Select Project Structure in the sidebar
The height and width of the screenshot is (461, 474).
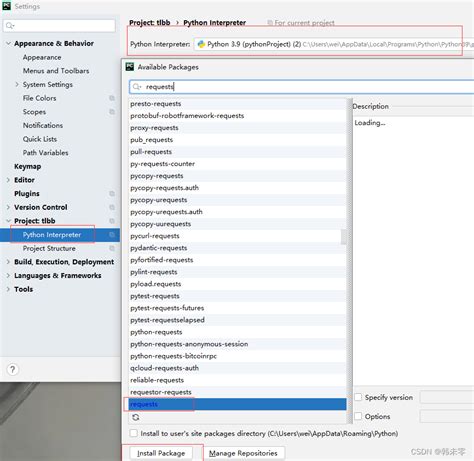click(49, 248)
